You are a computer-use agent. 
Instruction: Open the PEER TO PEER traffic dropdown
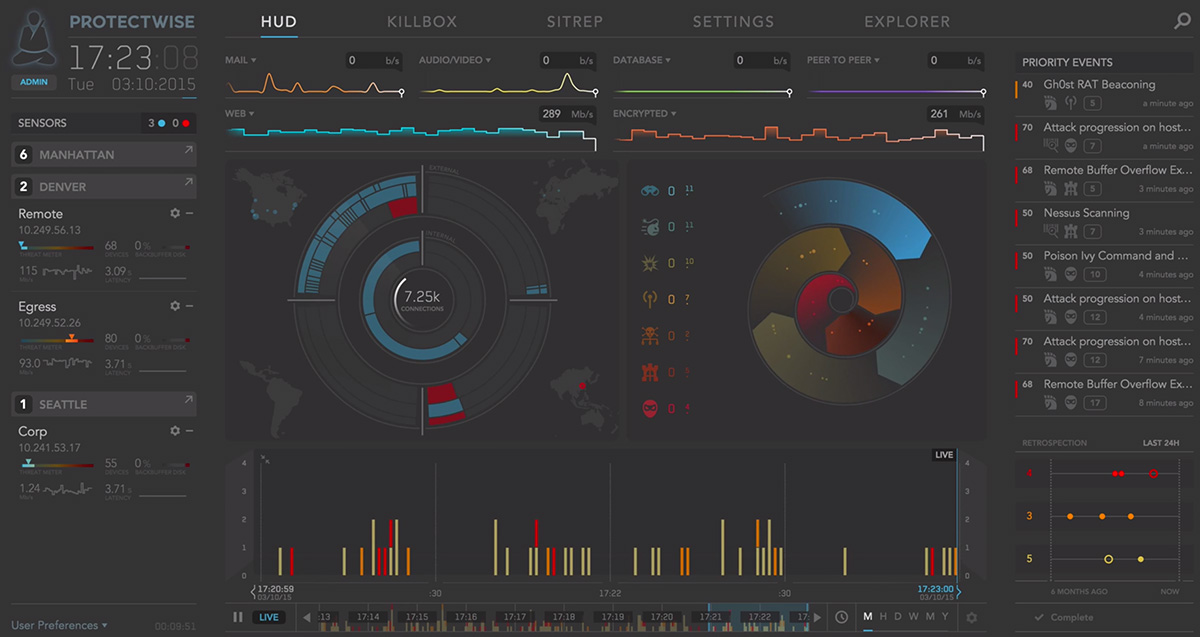[843, 60]
